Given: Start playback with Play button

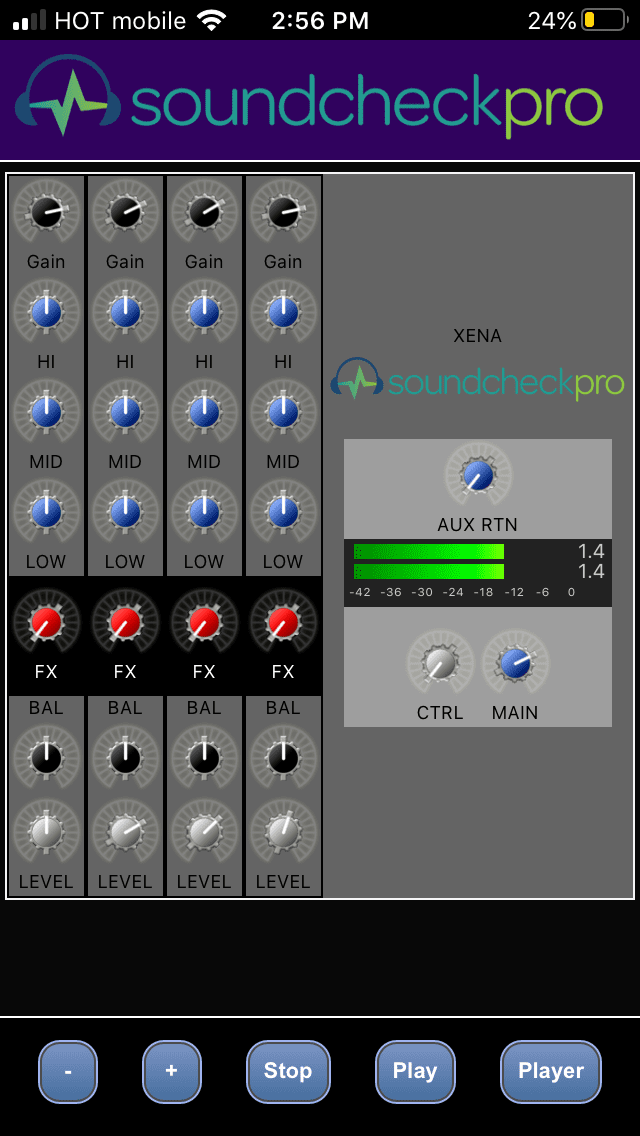Looking at the screenshot, I should pyautogui.click(x=415, y=1072).
